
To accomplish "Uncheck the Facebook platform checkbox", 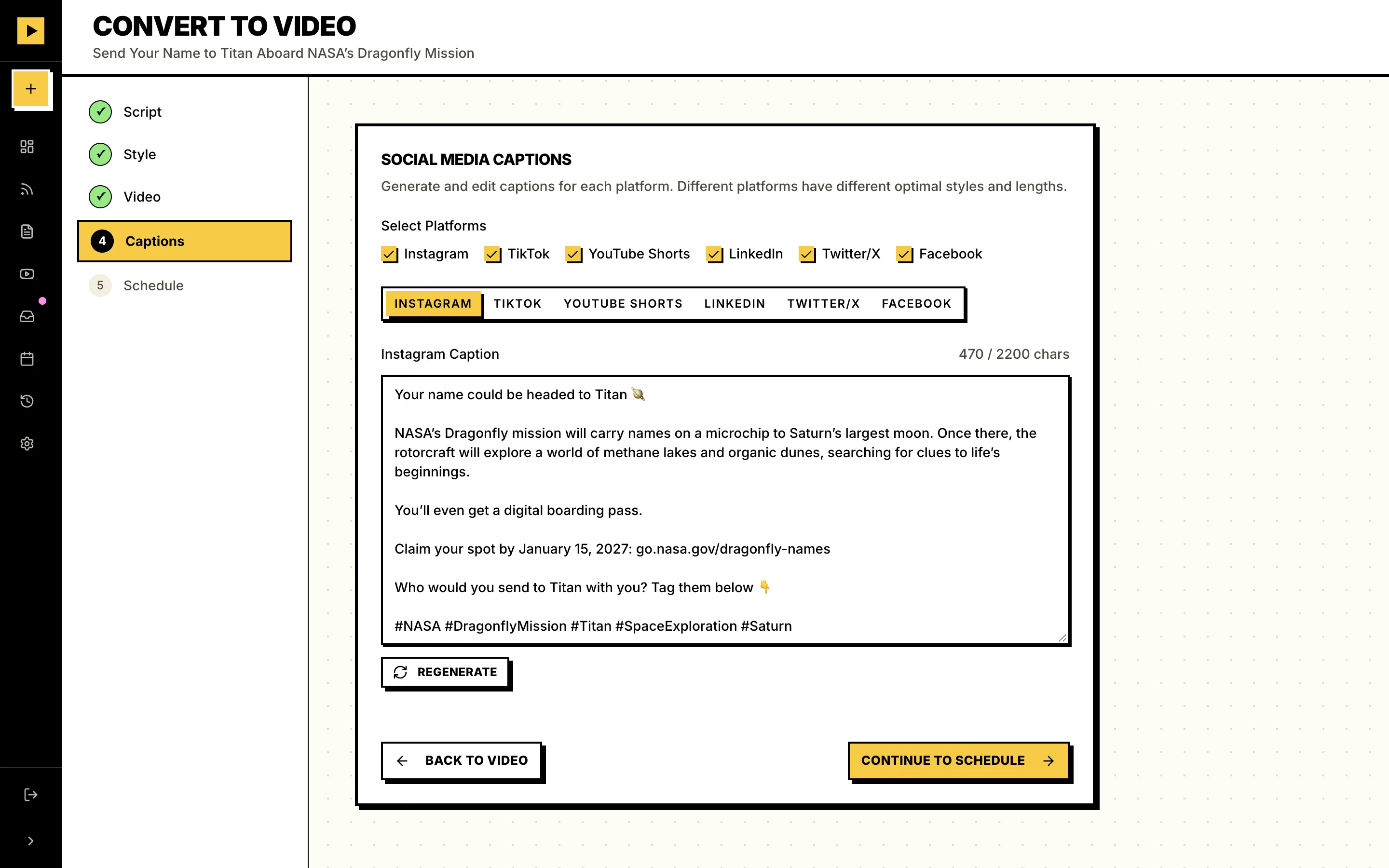I will click(x=904, y=254).
